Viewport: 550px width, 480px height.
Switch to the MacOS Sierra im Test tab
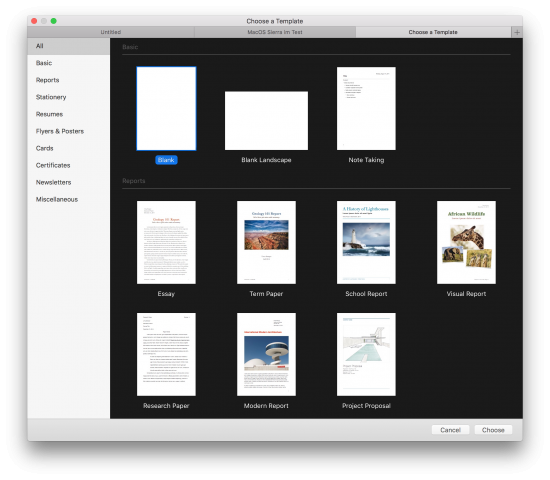pyautogui.click(x=275, y=32)
